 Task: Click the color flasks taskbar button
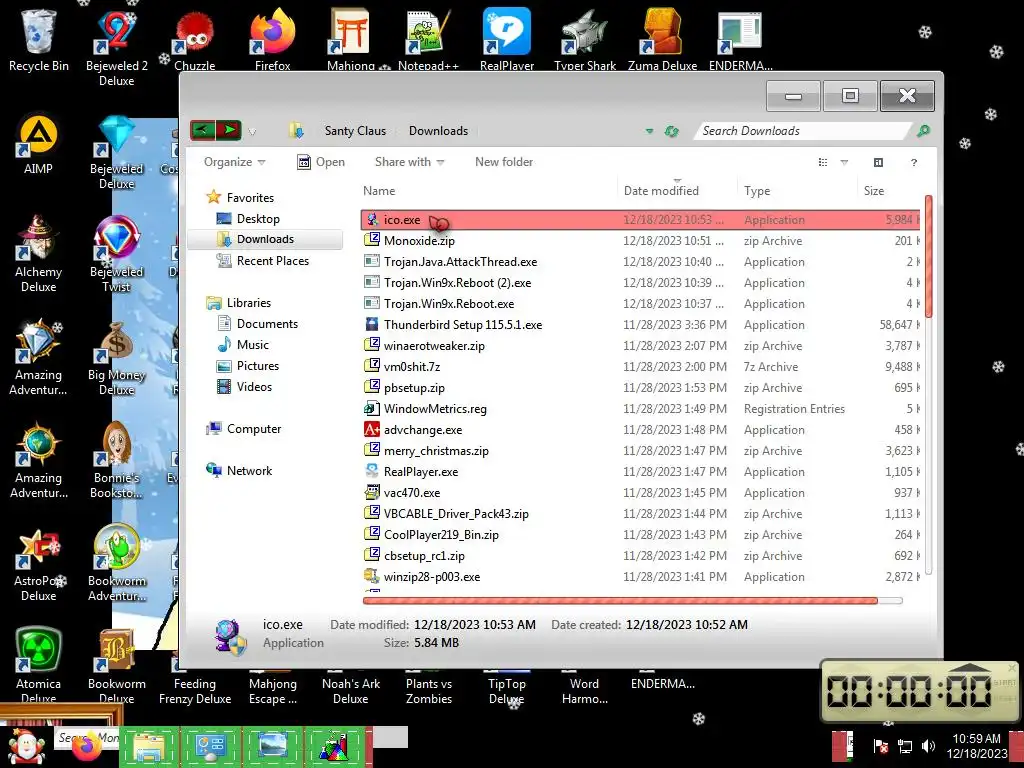(x=334, y=747)
